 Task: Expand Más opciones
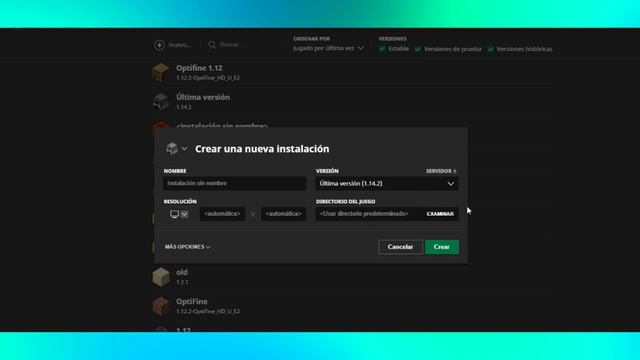coord(188,247)
